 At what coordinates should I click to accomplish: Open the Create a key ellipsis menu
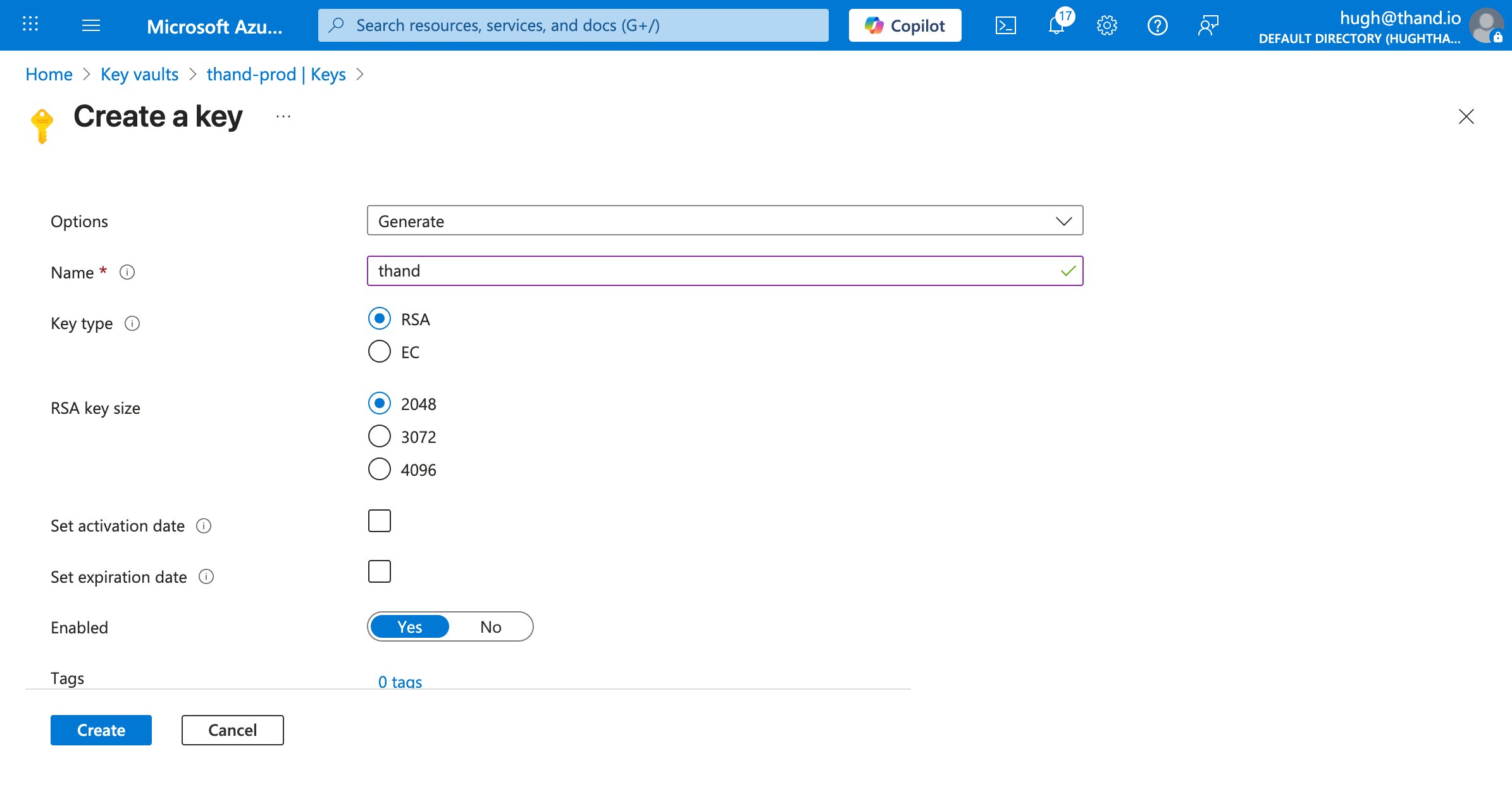click(x=283, y=116)
